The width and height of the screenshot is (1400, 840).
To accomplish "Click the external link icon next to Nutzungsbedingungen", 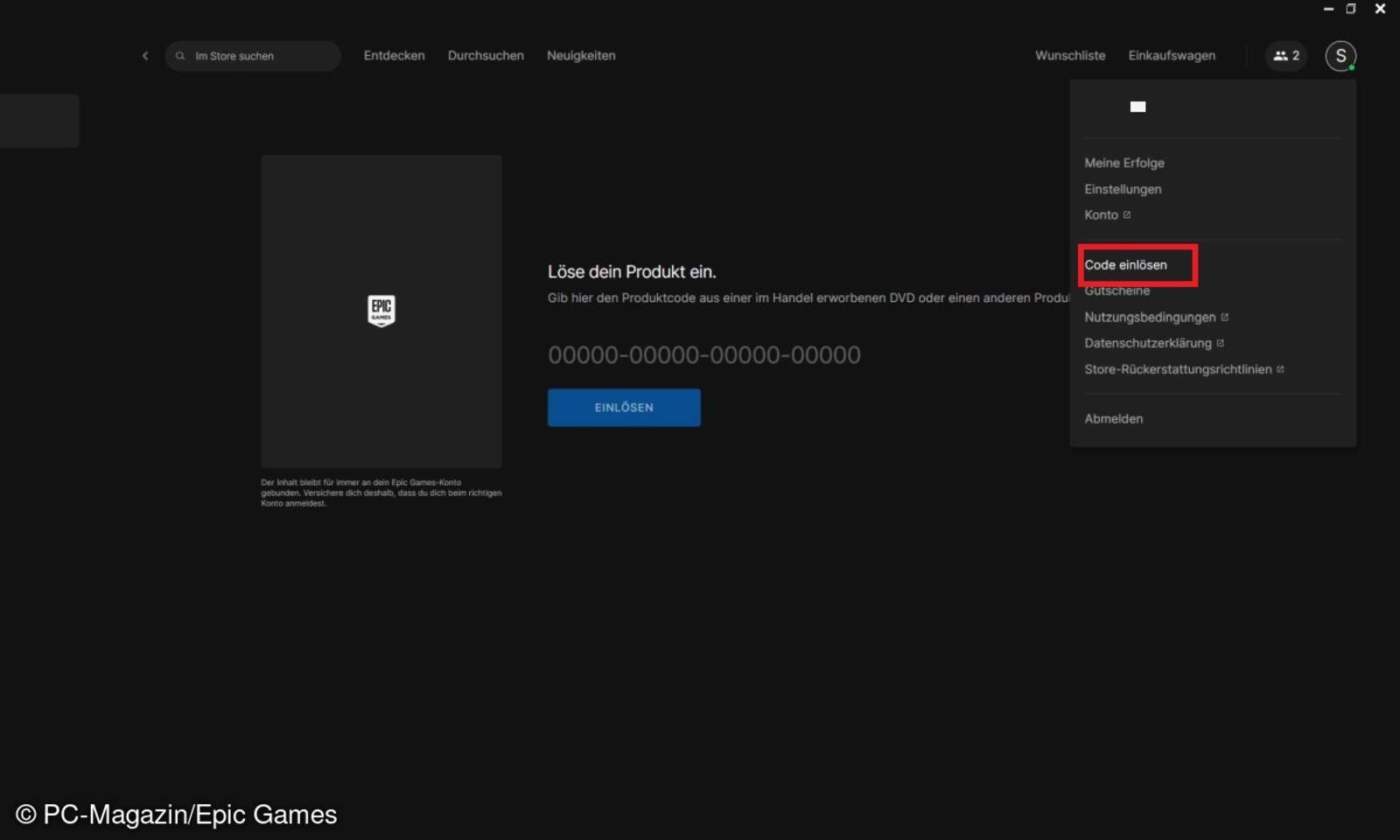I will click(x=1224, y=317).
